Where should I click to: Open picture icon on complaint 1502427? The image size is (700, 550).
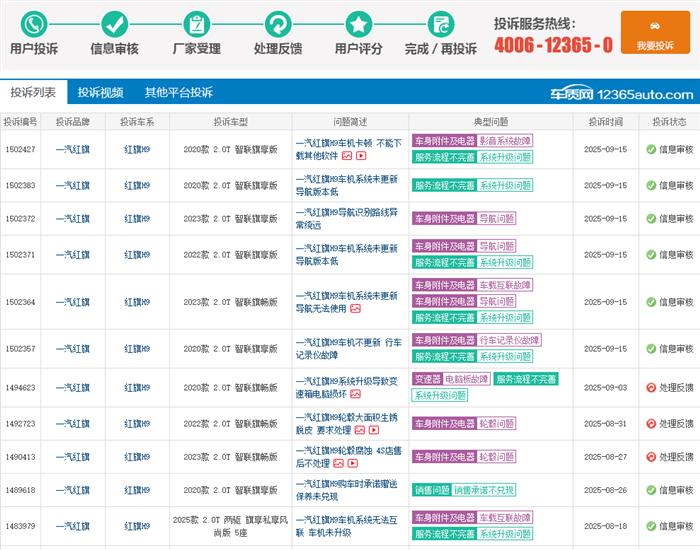pos(347,156)
